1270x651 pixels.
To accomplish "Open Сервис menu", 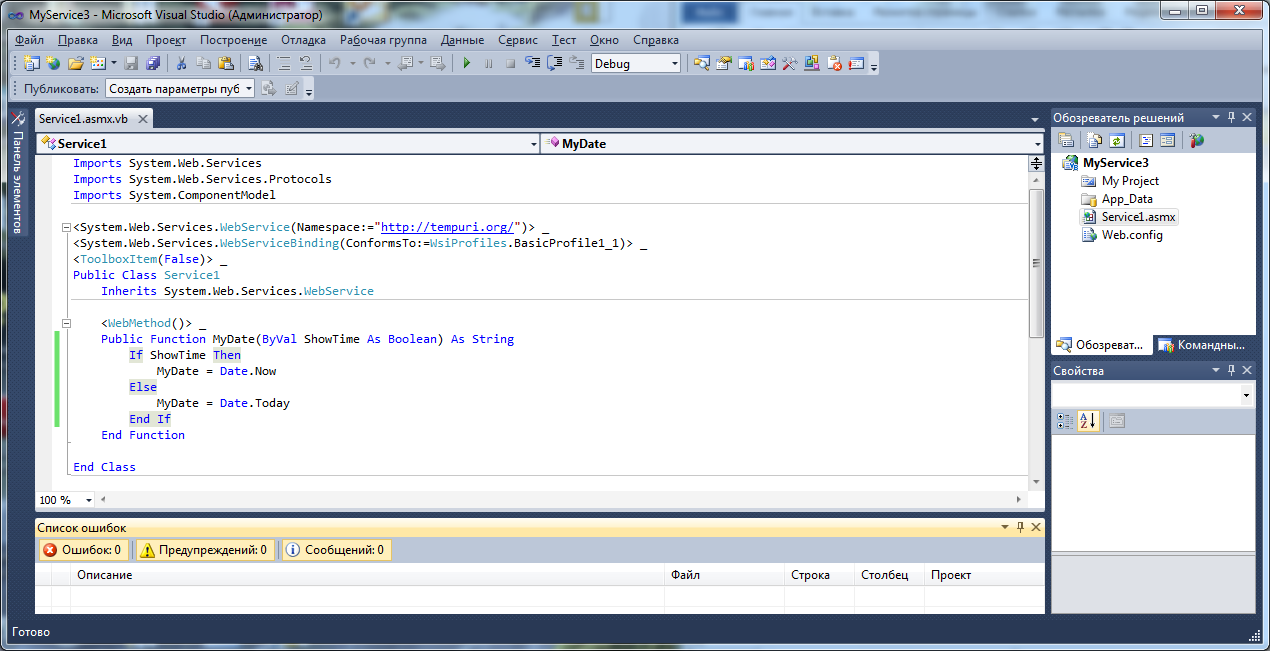I will click(518, 40).
